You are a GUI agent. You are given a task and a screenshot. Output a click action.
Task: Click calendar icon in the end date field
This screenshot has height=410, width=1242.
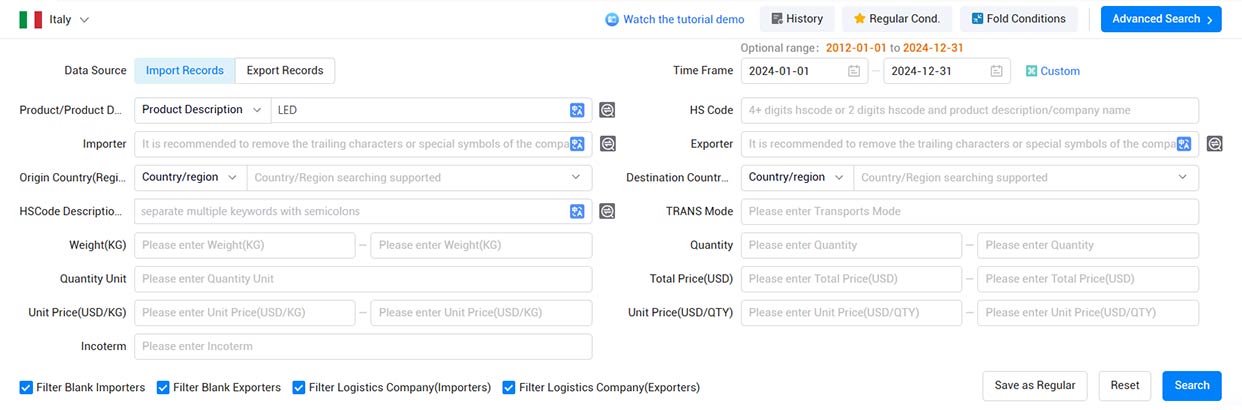click(x=996, y=71)
